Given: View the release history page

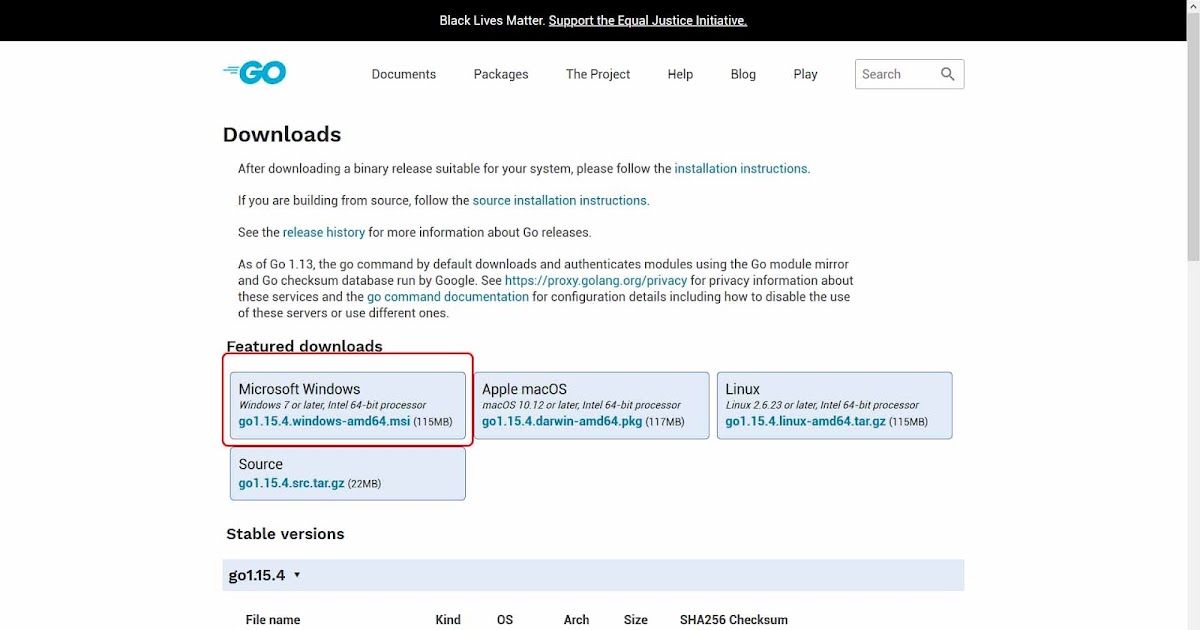Looking at the screenshot, I should 324,232.
